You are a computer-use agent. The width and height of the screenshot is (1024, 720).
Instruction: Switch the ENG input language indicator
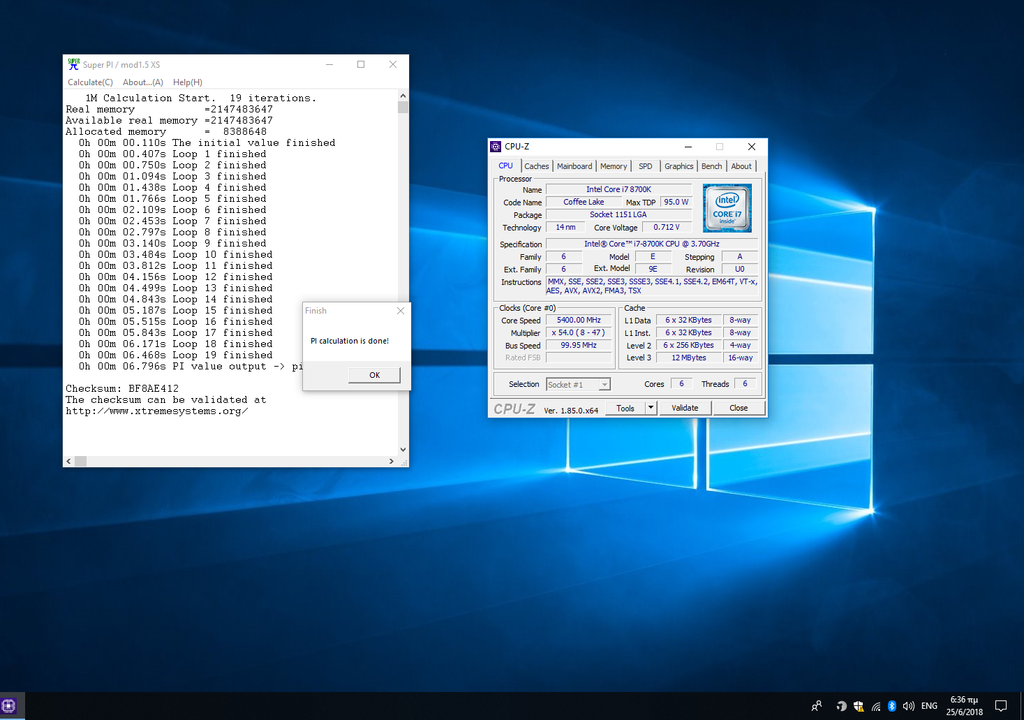[929, 706]
